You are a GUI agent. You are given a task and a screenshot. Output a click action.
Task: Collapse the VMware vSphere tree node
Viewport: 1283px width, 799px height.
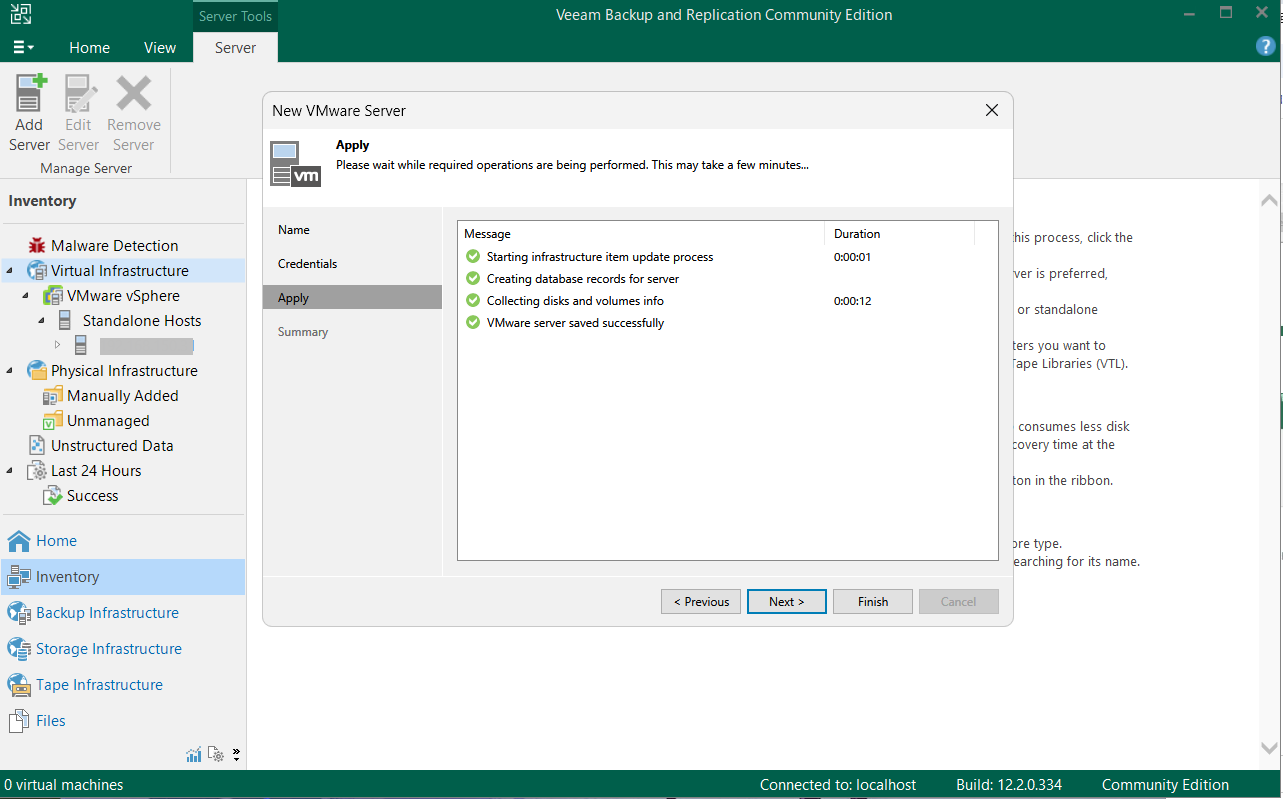pos(25,296)
